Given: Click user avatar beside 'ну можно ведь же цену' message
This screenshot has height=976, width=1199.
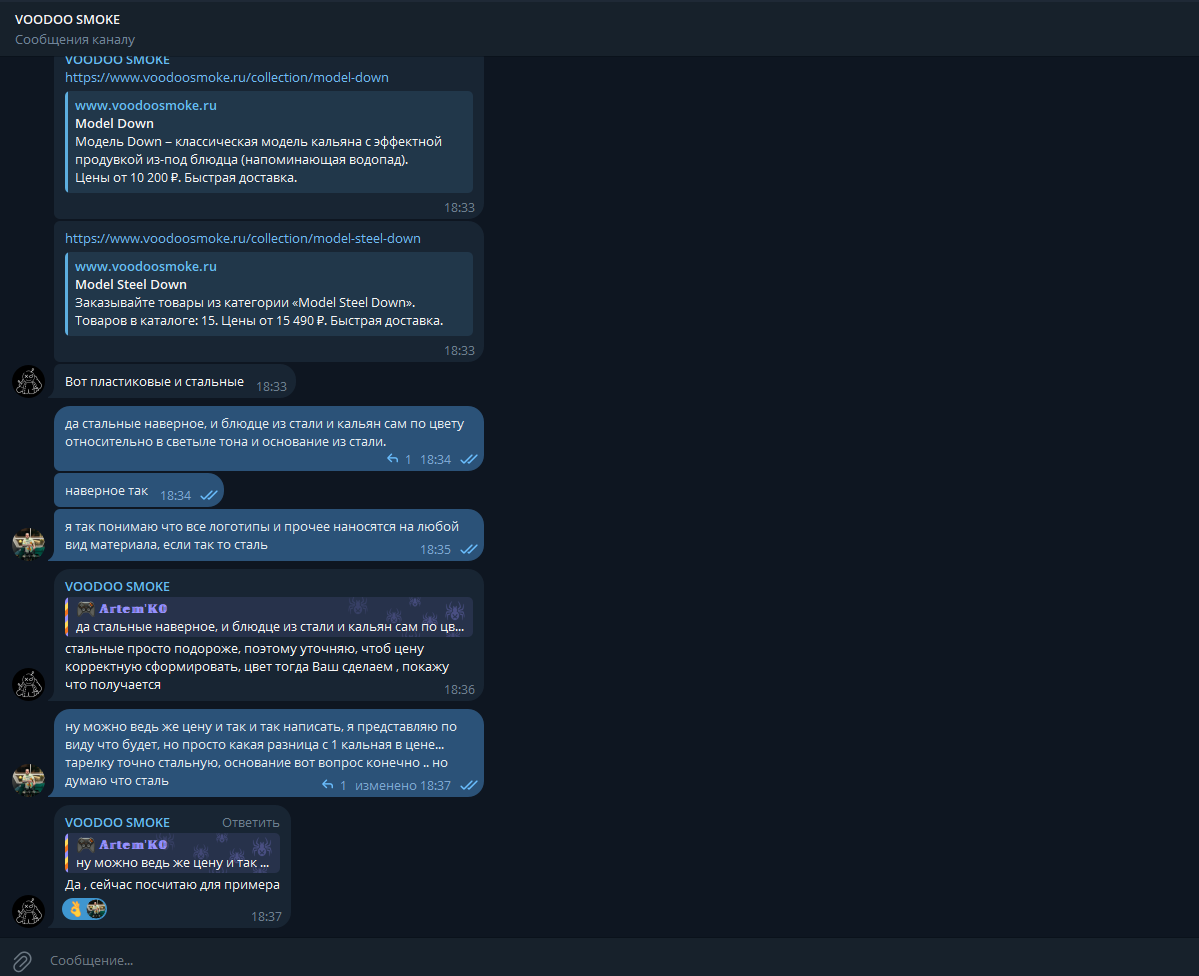Looking at the screenshot, I should (x=29, y=779).
